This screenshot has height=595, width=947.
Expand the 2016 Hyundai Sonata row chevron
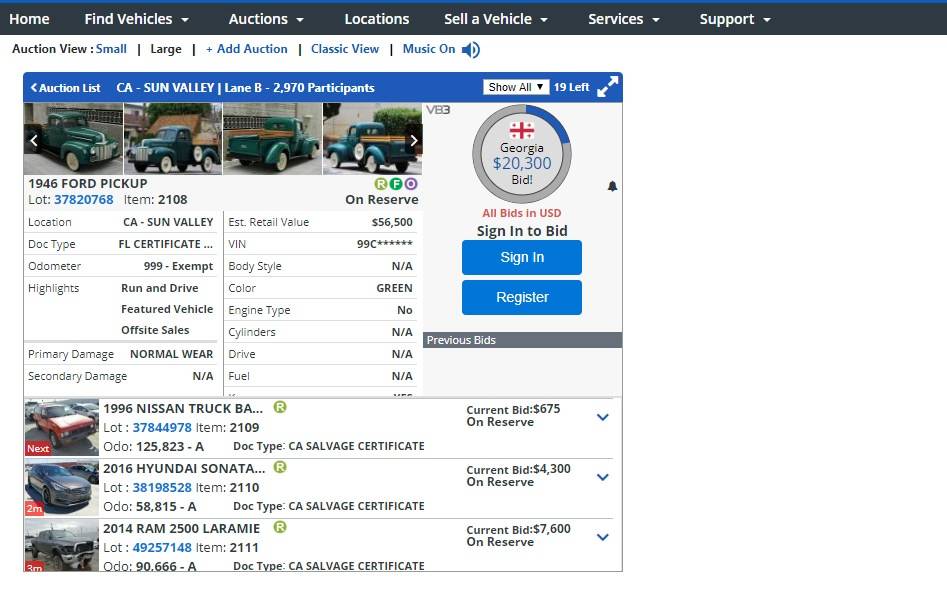coord(602,477)
